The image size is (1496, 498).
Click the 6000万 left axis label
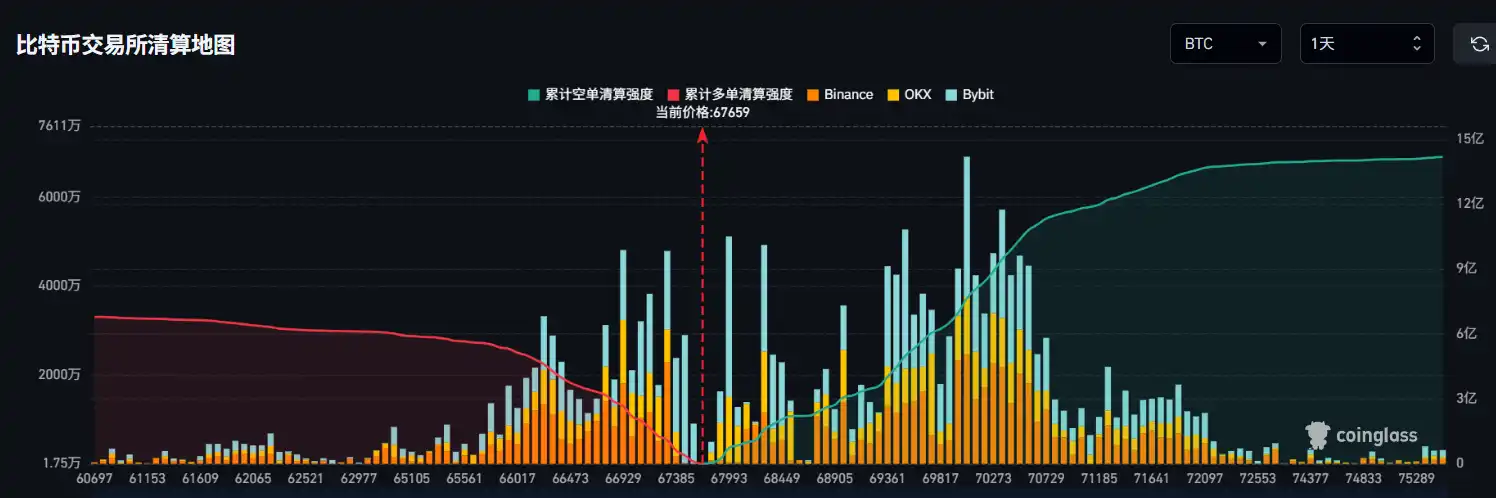coord(59,197)
